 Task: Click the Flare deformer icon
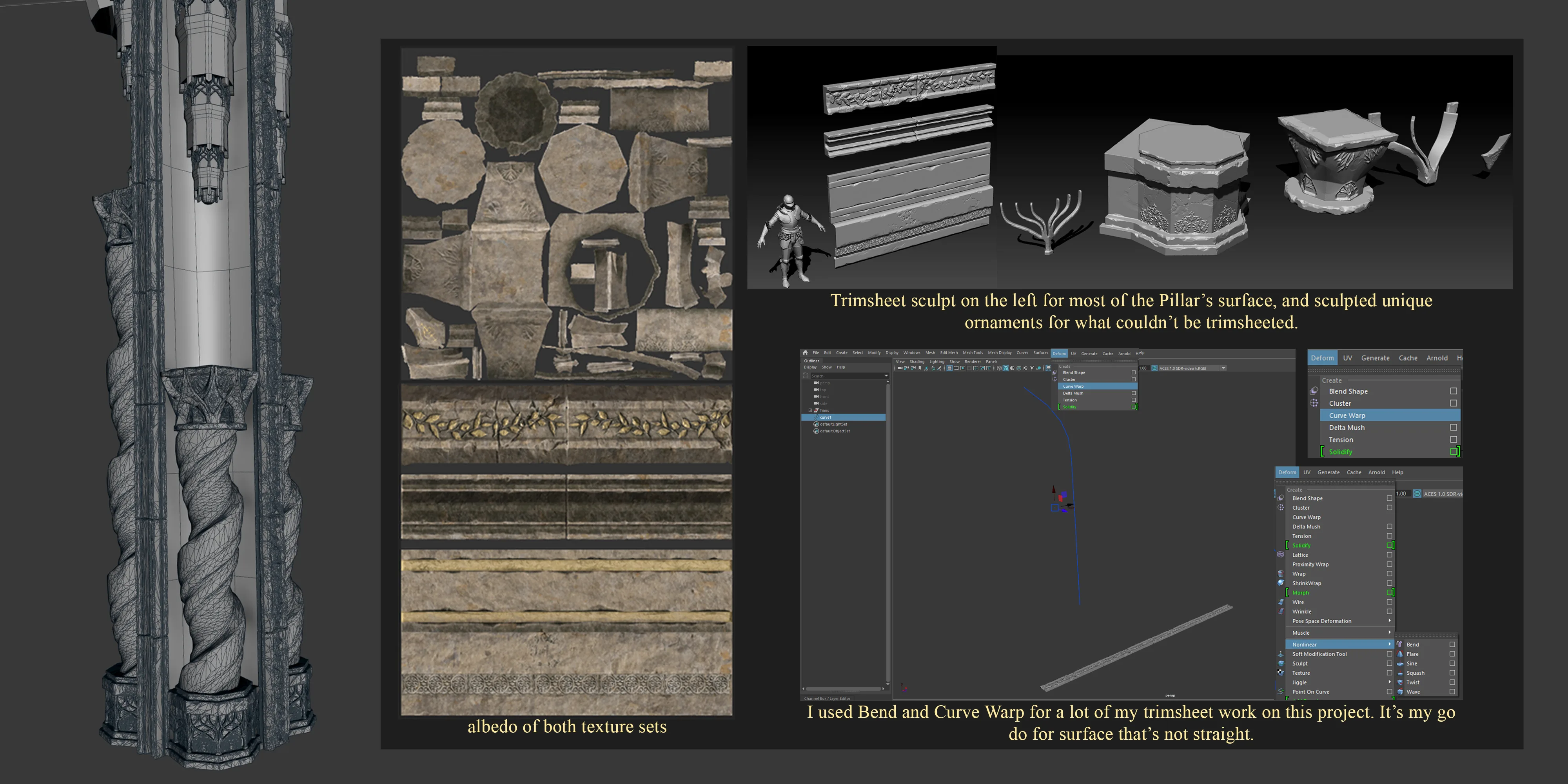(1400, 654)
